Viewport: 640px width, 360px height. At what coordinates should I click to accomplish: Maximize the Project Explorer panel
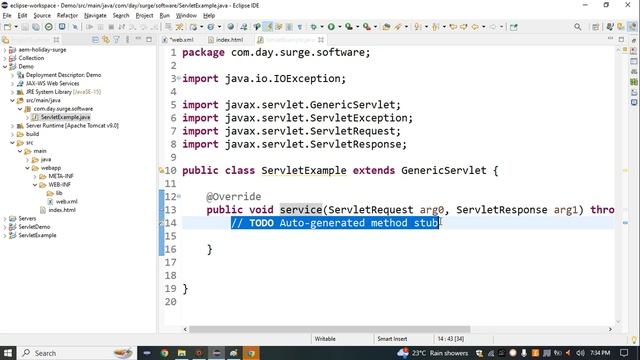coord(149,40)
